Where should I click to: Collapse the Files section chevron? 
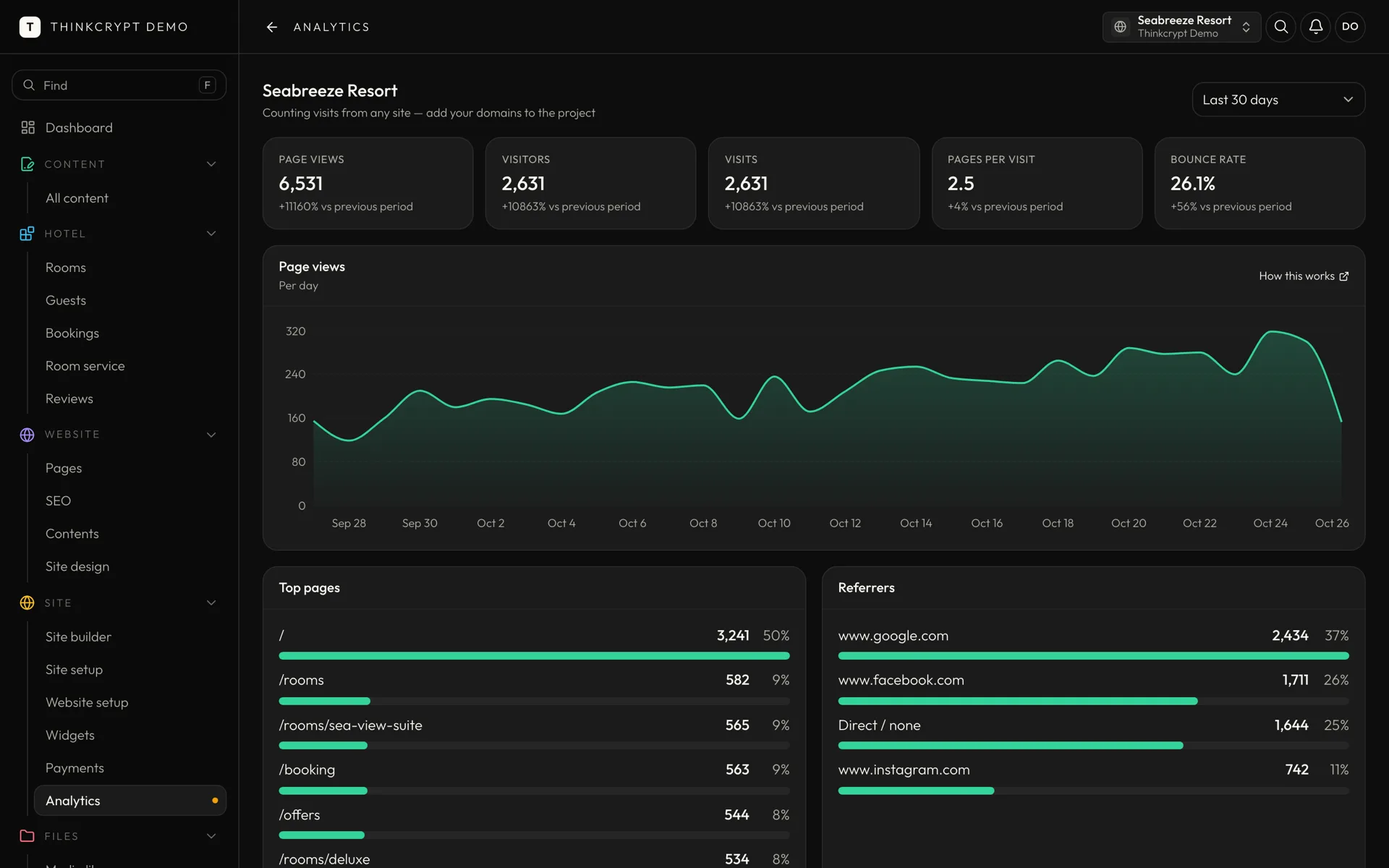coord(211,836)
